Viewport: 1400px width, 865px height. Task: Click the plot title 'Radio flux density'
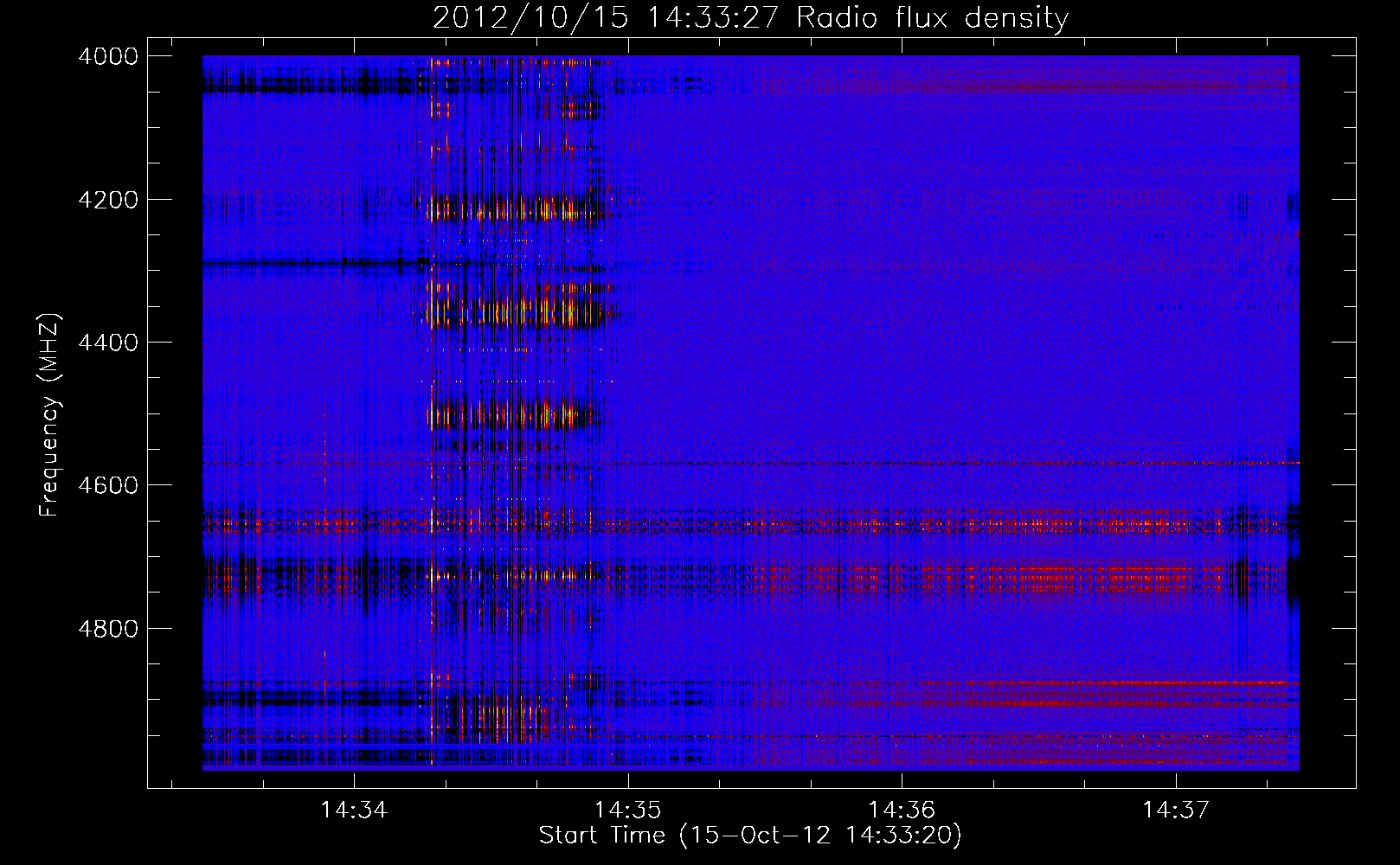[x=932, y=17]
